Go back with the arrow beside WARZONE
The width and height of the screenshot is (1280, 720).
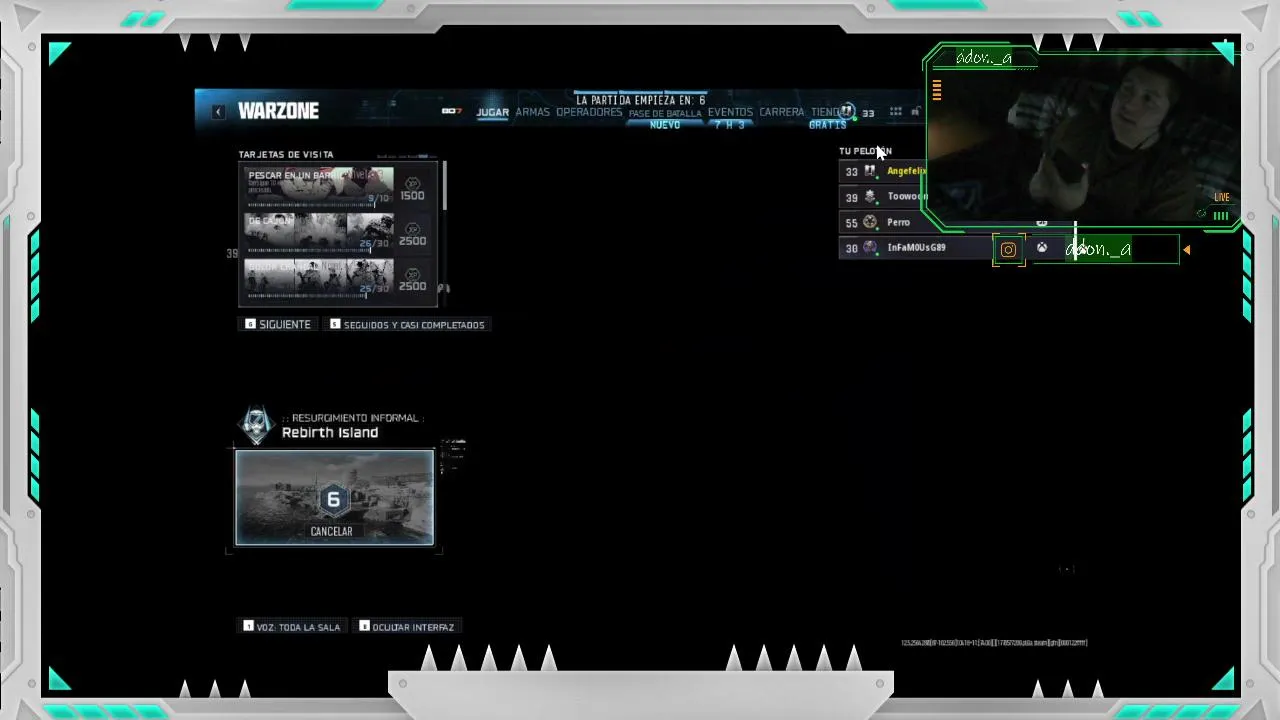coord(218,111)
